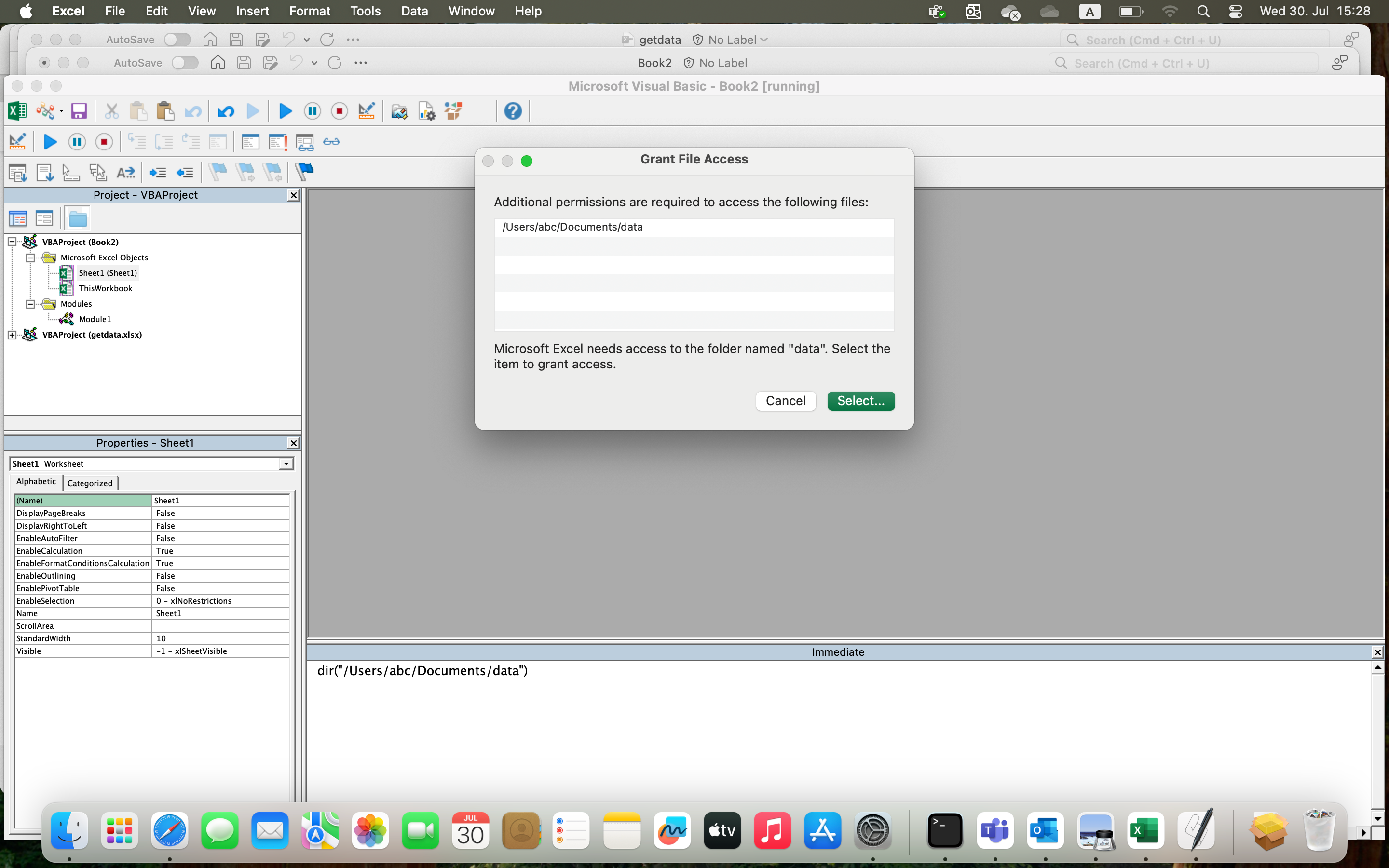Switch to Alphabetic properties tab
The height and width of the screenshot is (868, 1389).
[x=36, y=482]
